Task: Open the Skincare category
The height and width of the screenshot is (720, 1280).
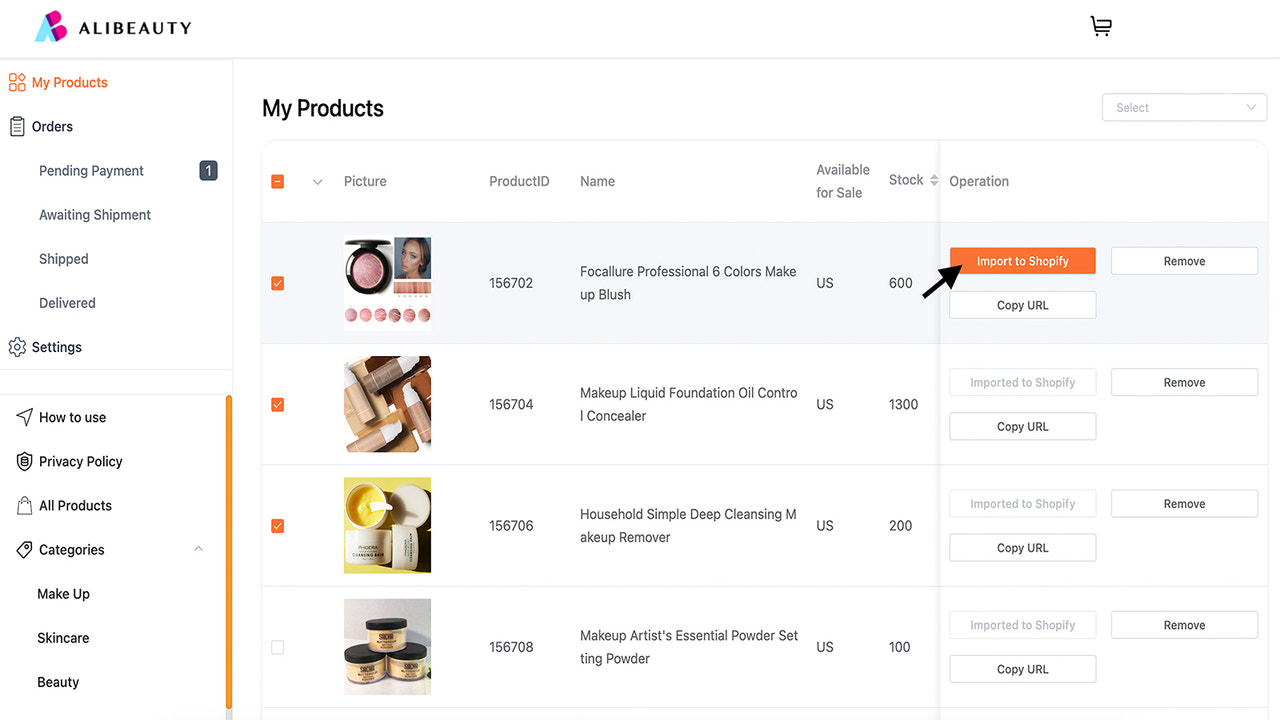Action: click(63, 637)
